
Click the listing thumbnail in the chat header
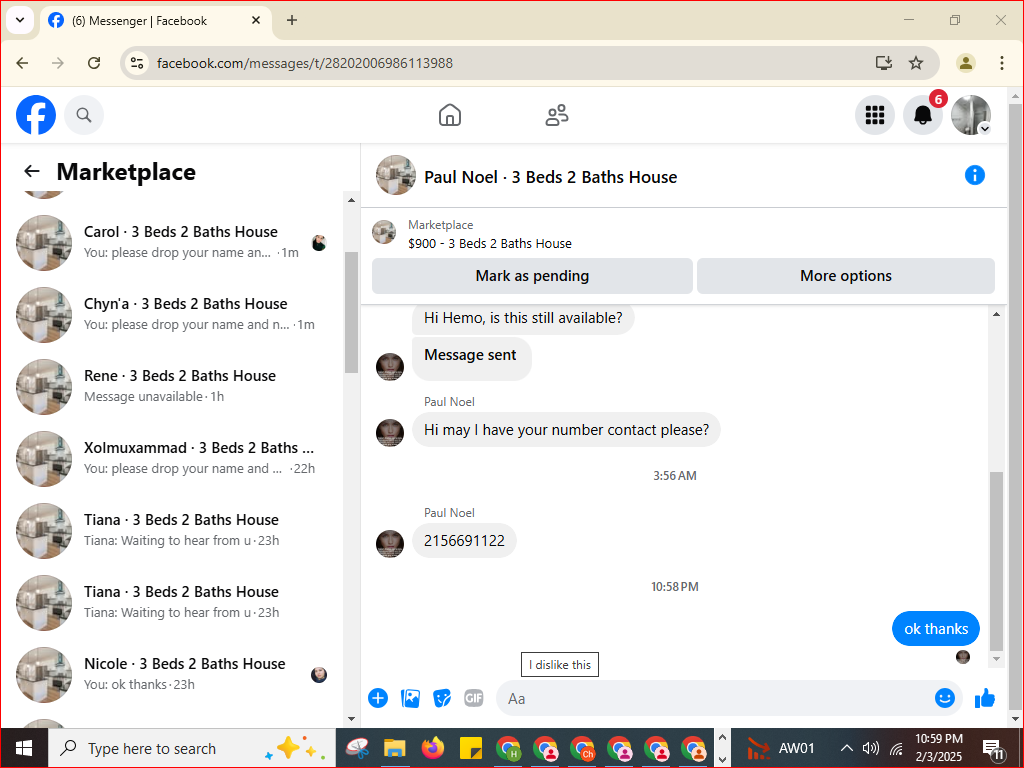tap(396, 175)
